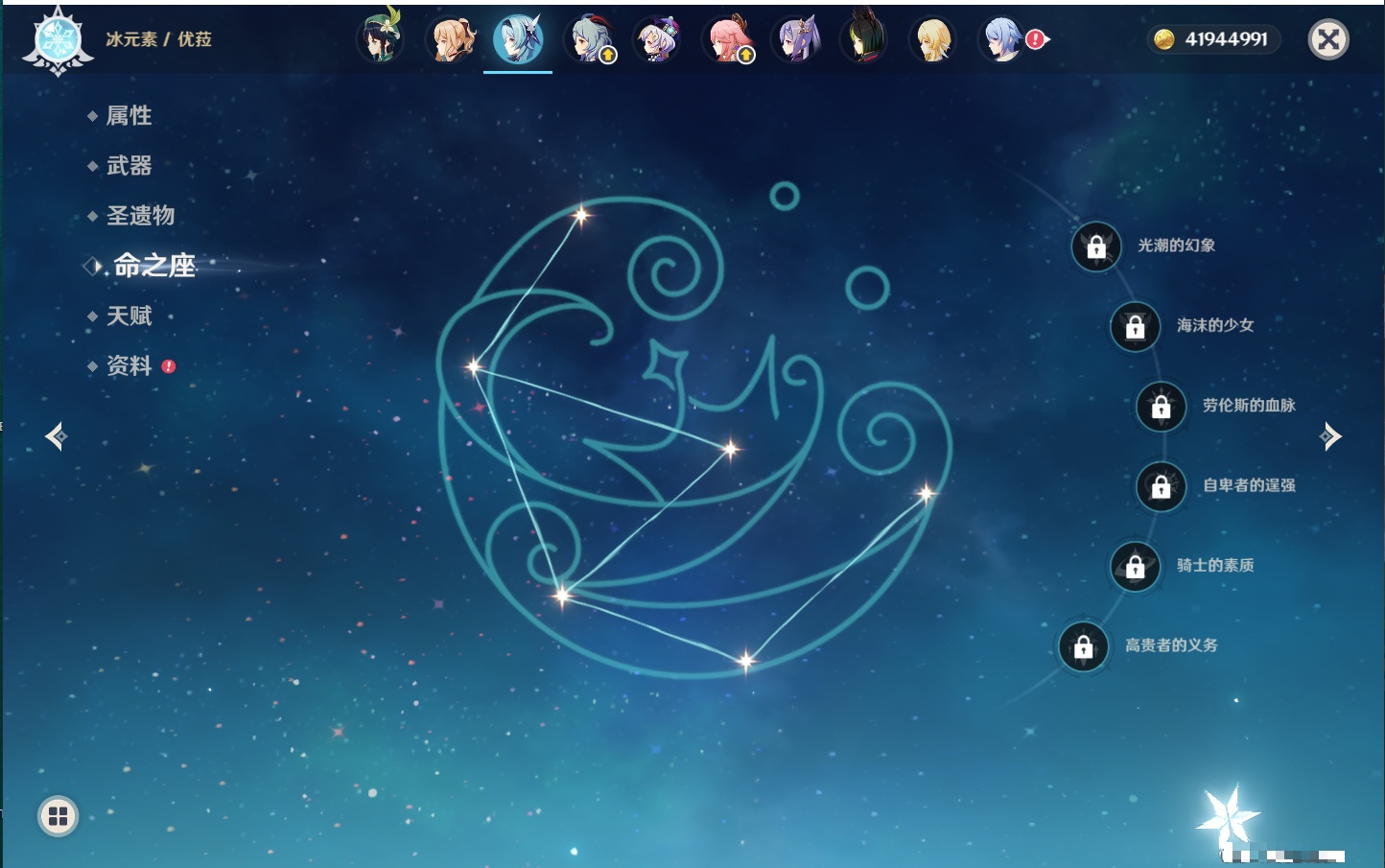
Task: Switch to next character with right arrow
Action: coord(1330,436)
